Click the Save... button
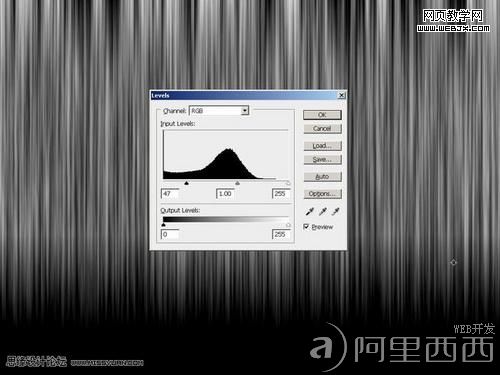Viewport: 500px width, 375px height. click(x=322, y=160)
